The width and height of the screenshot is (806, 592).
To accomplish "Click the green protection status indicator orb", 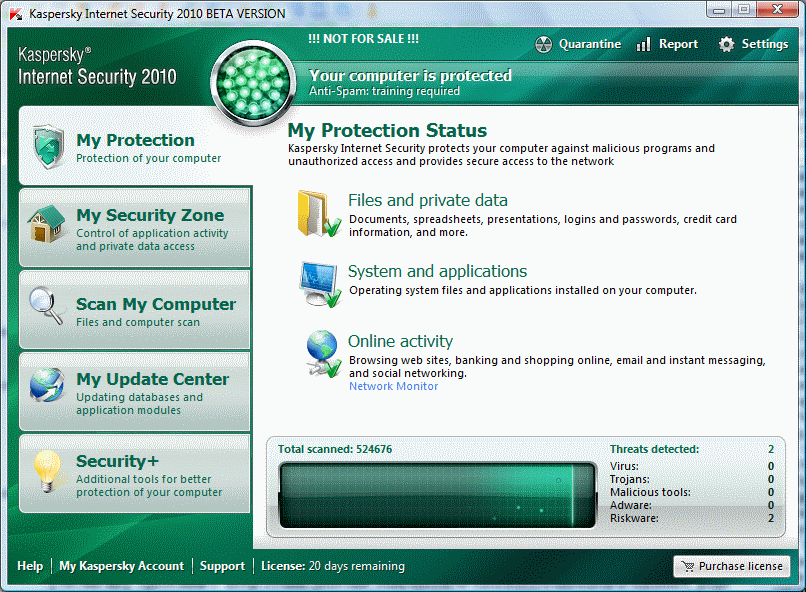I will click(253, 83).
